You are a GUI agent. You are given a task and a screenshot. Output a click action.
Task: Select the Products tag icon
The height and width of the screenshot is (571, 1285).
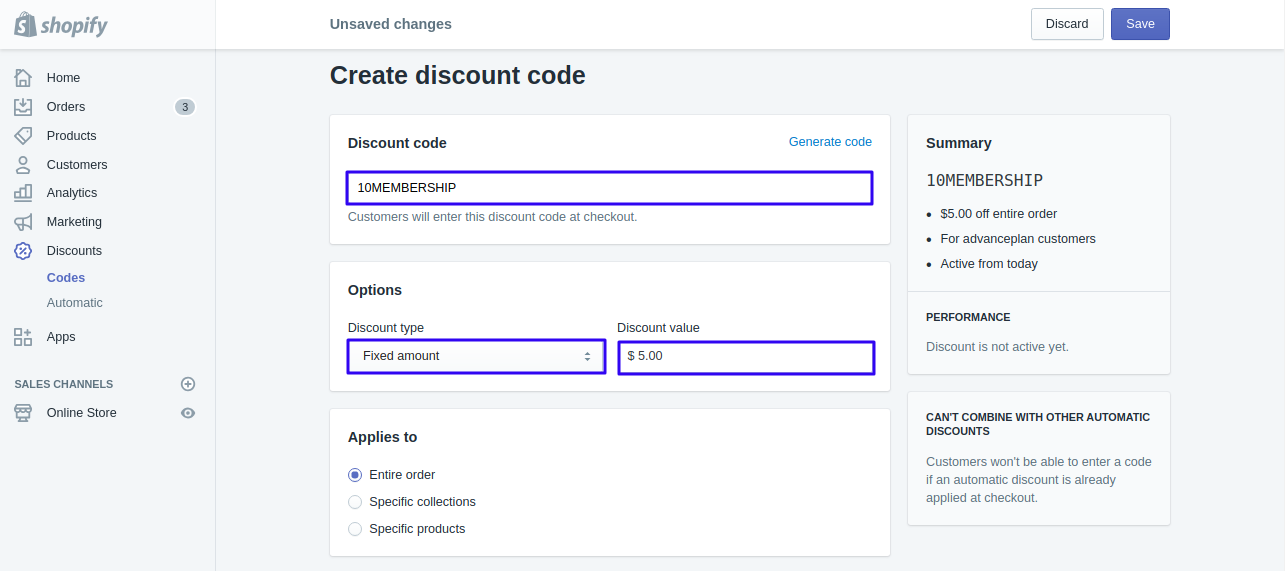pyautogui.click(x=23, y=135)
